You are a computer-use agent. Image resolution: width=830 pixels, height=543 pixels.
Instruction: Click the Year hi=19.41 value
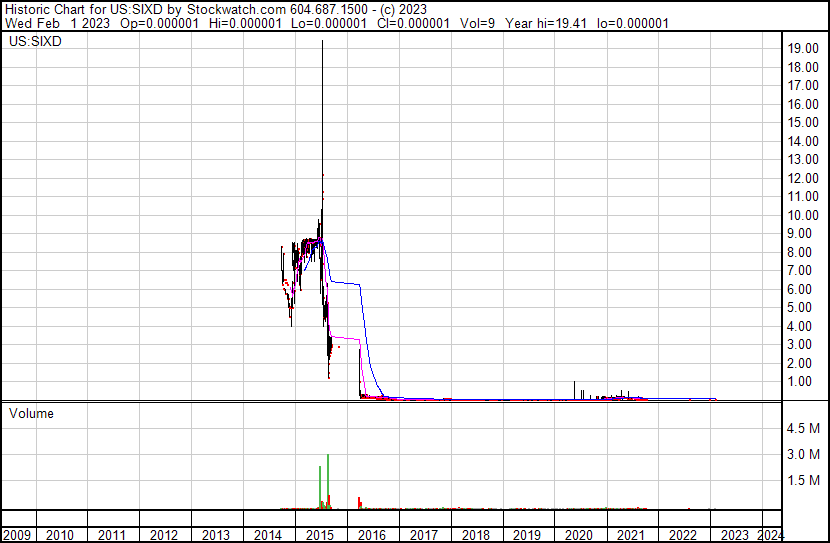click(x=546, y=24)
